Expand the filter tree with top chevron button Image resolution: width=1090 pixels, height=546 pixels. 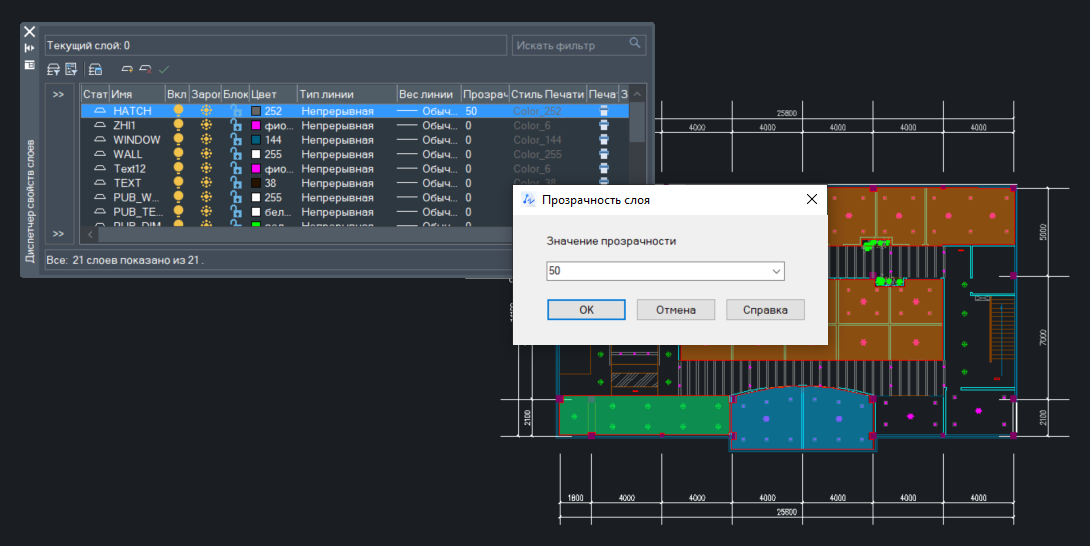pos(59,94)
